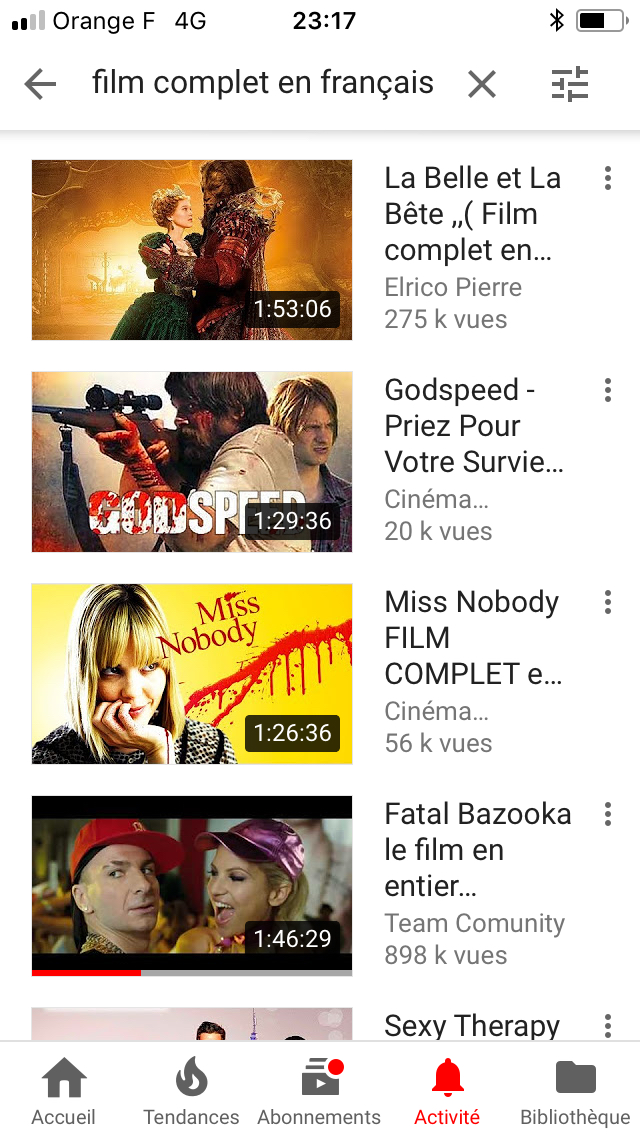Screen dimensions: 640x1136
Task: Open the search filters icon
Action: point(570,84)
